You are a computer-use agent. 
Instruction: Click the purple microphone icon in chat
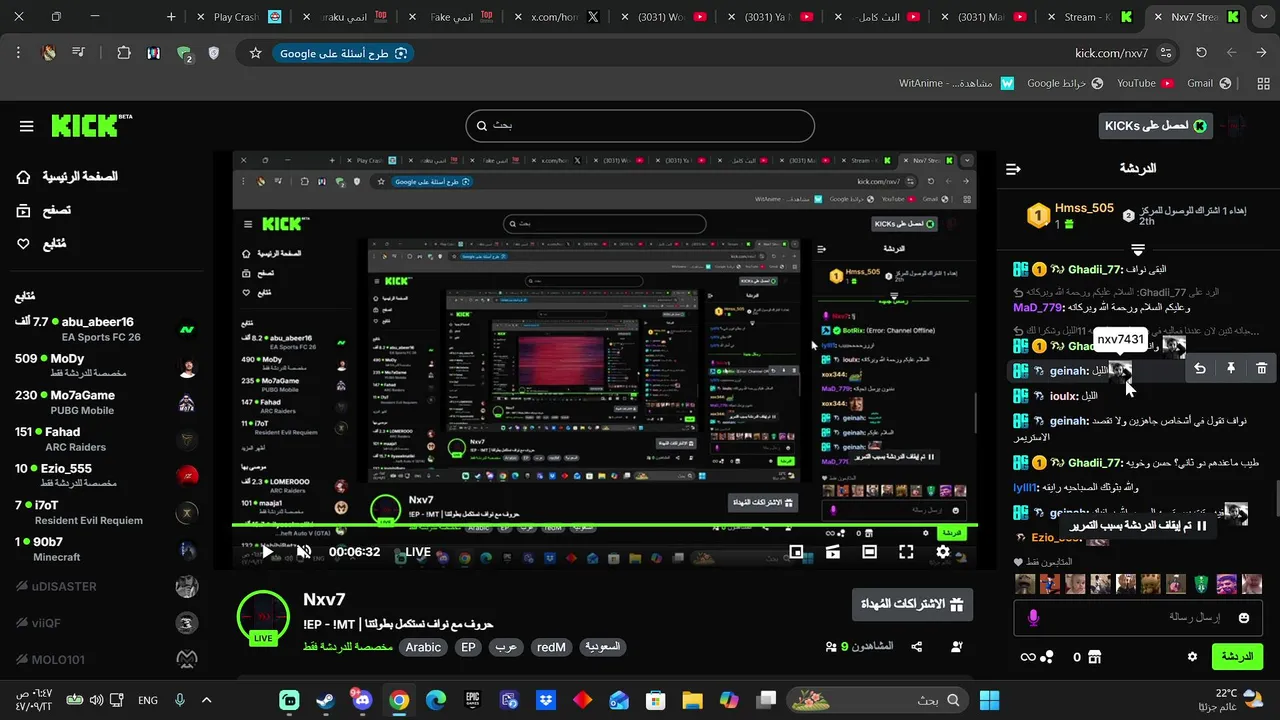coord(1034,618)
